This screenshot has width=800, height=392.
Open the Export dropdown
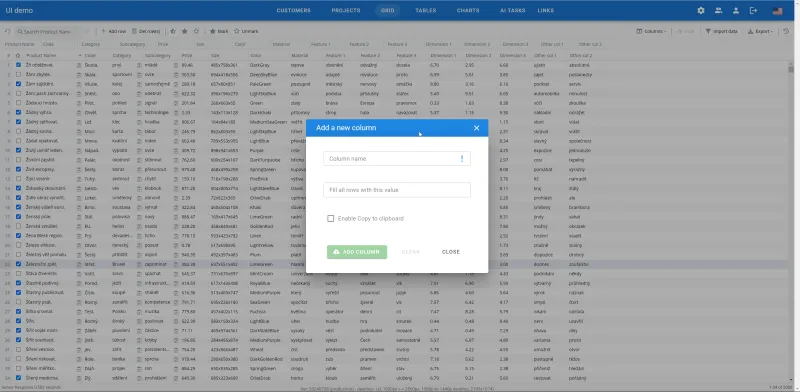[x=761, y=31]
